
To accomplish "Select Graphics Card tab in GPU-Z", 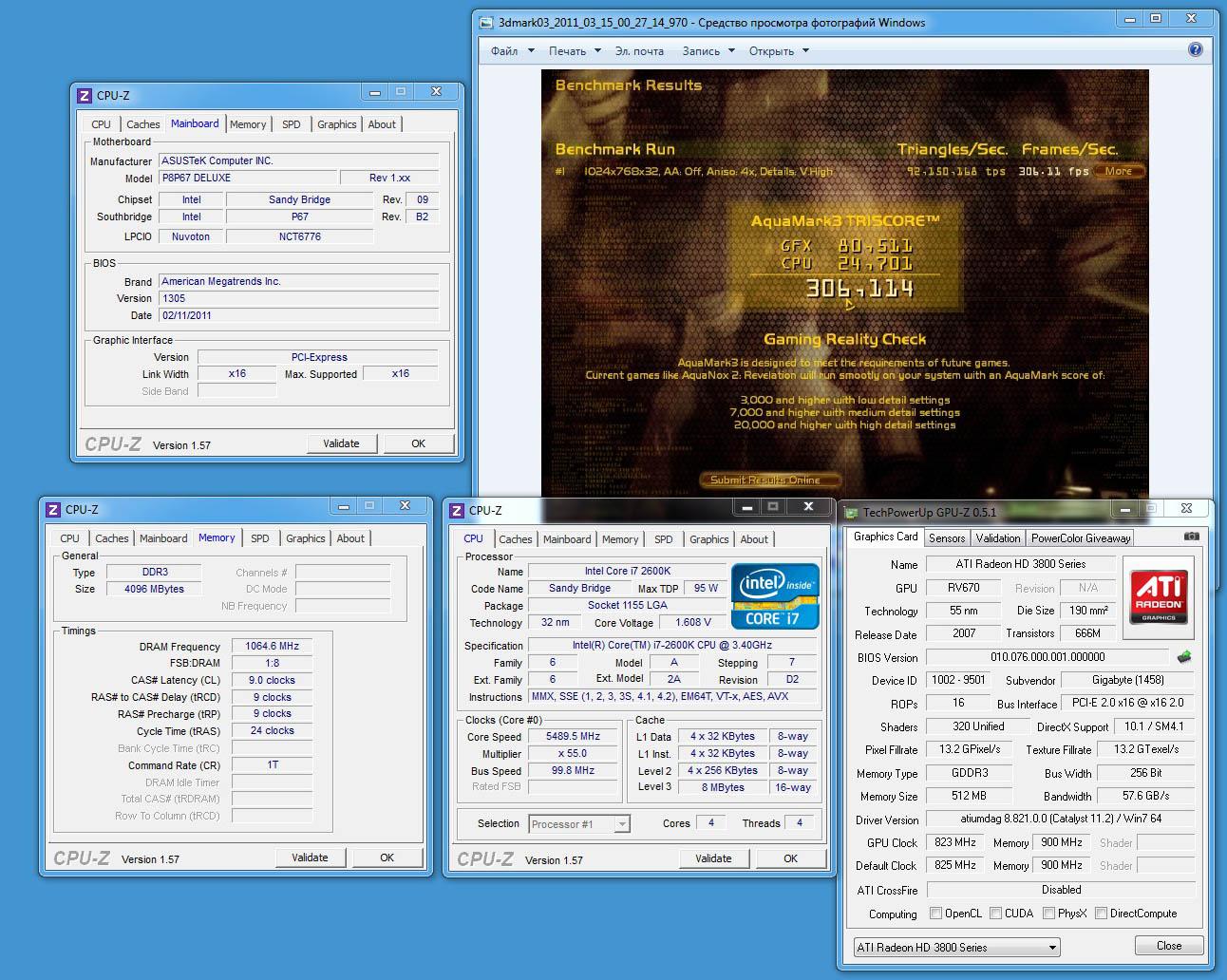I will tap(885, 537).
